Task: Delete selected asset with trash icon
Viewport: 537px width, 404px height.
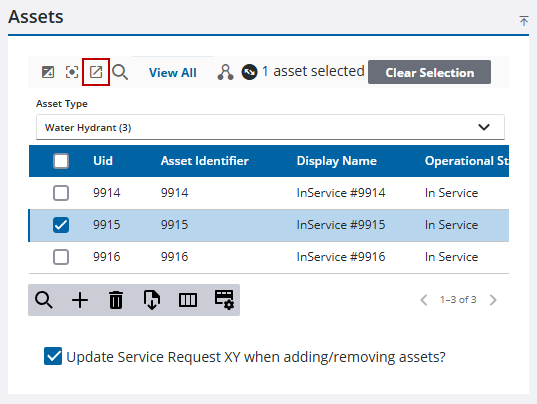Action: [x=116, y=300]
